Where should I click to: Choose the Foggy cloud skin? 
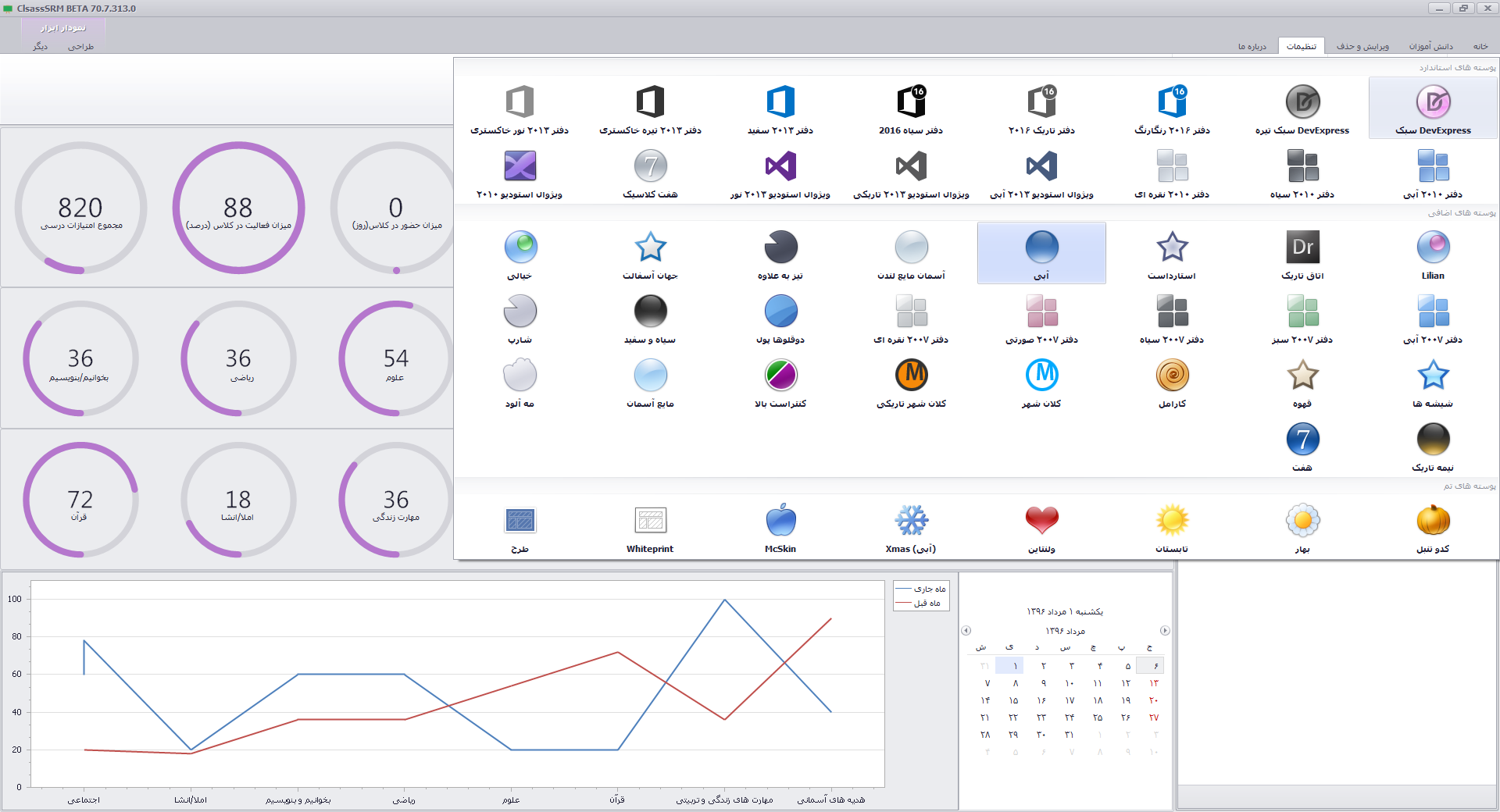click(x=520, y=382)
